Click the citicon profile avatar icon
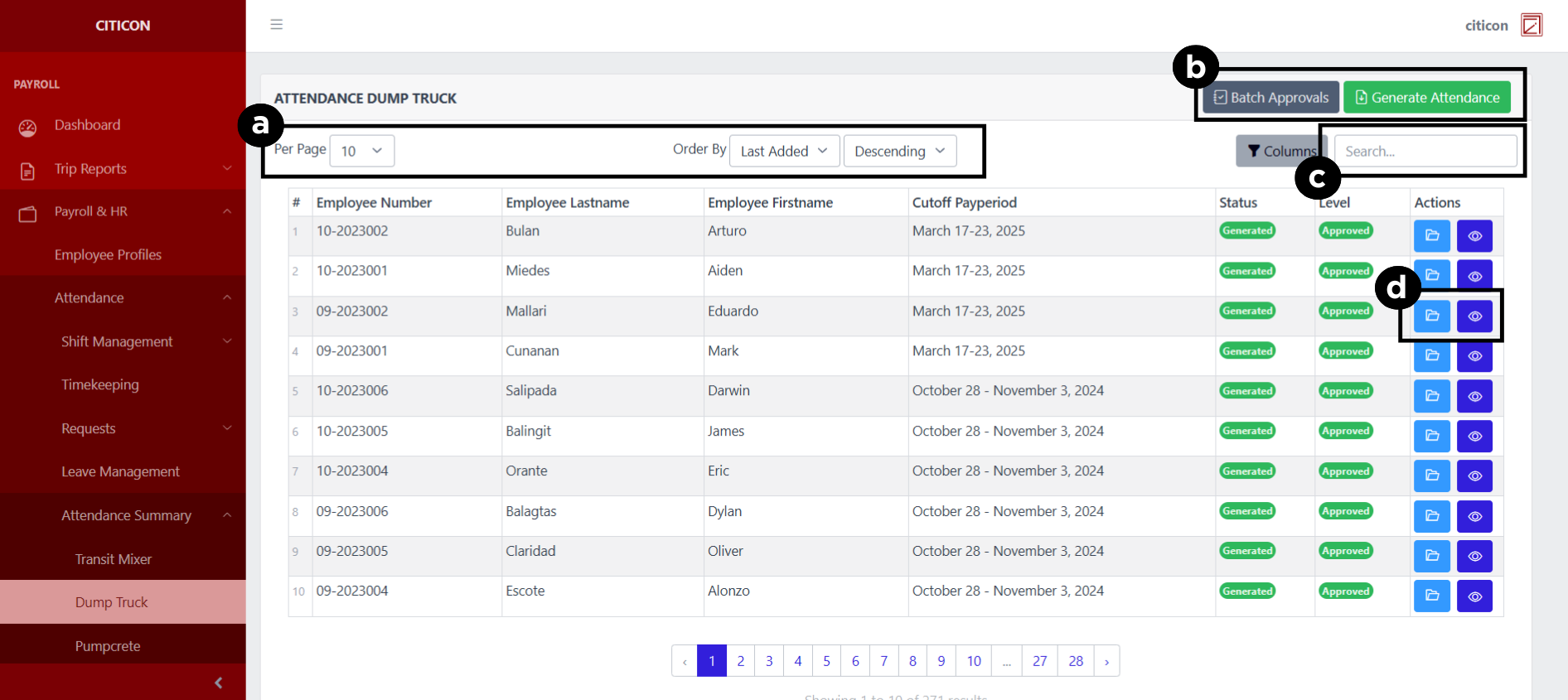 click(1531, 25)
